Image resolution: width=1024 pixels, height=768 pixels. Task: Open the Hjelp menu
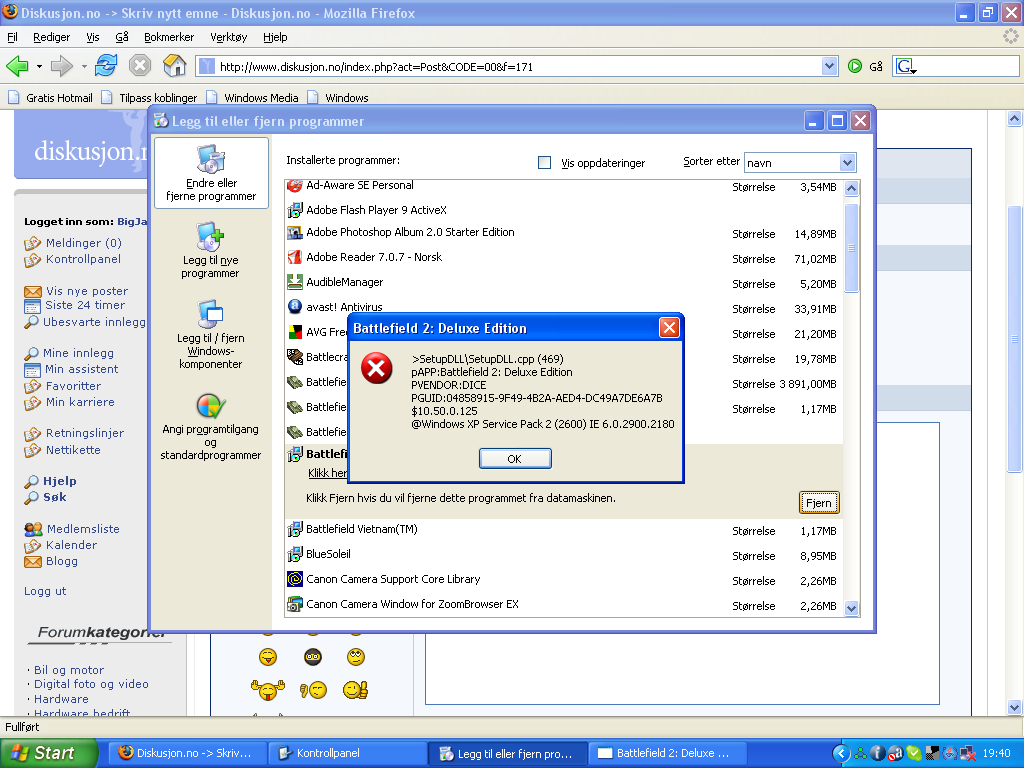click(275, 37)
